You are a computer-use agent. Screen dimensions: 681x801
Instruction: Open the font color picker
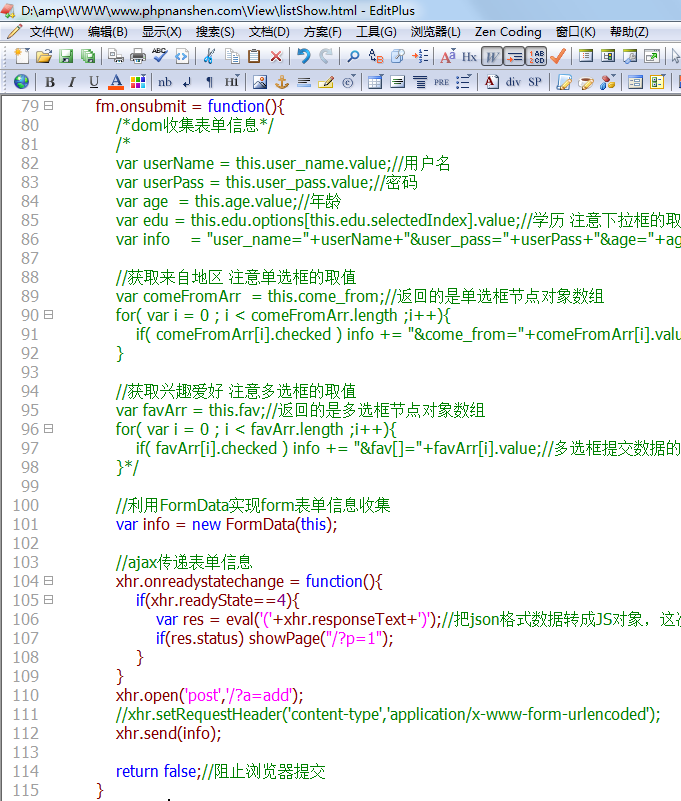tap(116, 82)
